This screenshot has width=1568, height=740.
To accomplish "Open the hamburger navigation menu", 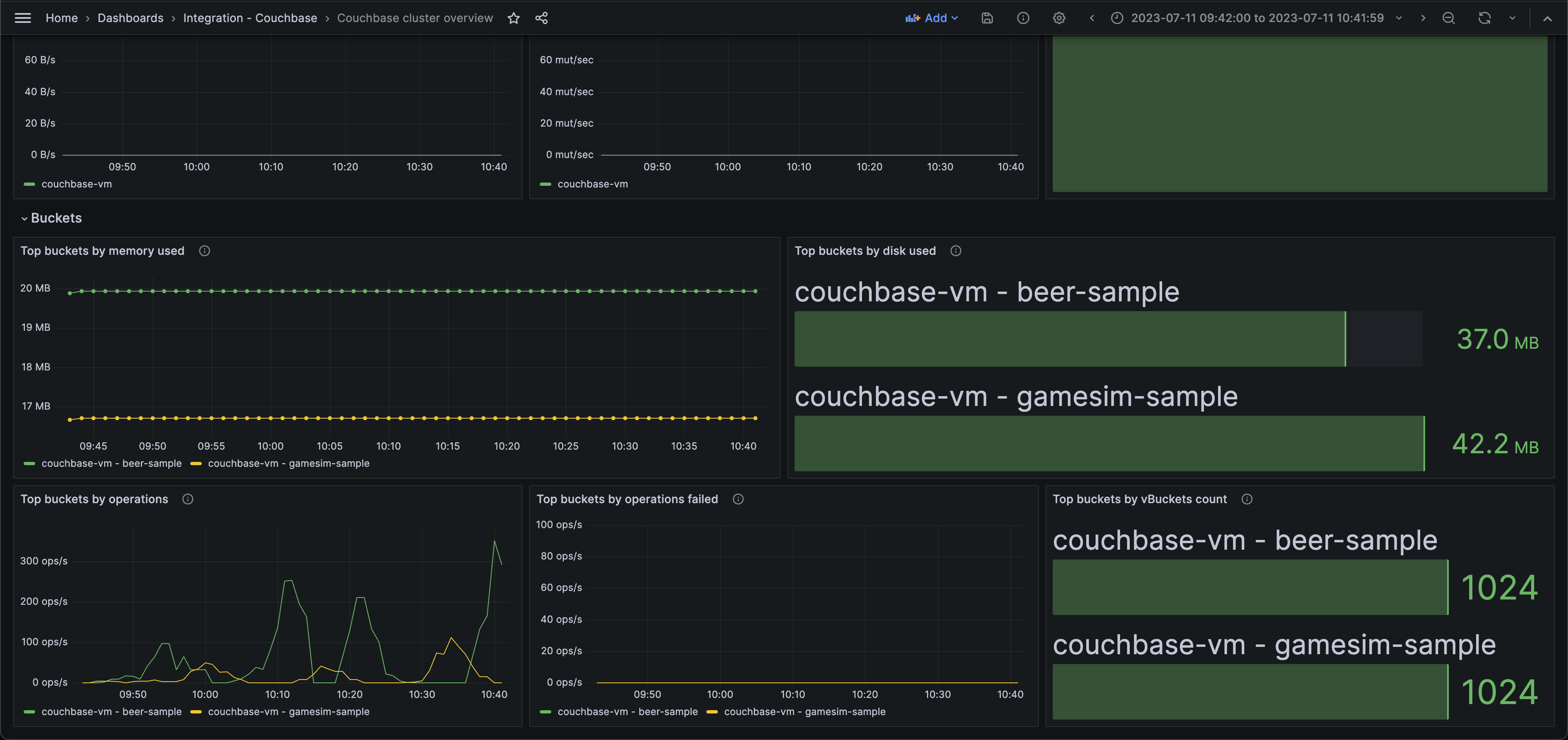I will (22, 18).
